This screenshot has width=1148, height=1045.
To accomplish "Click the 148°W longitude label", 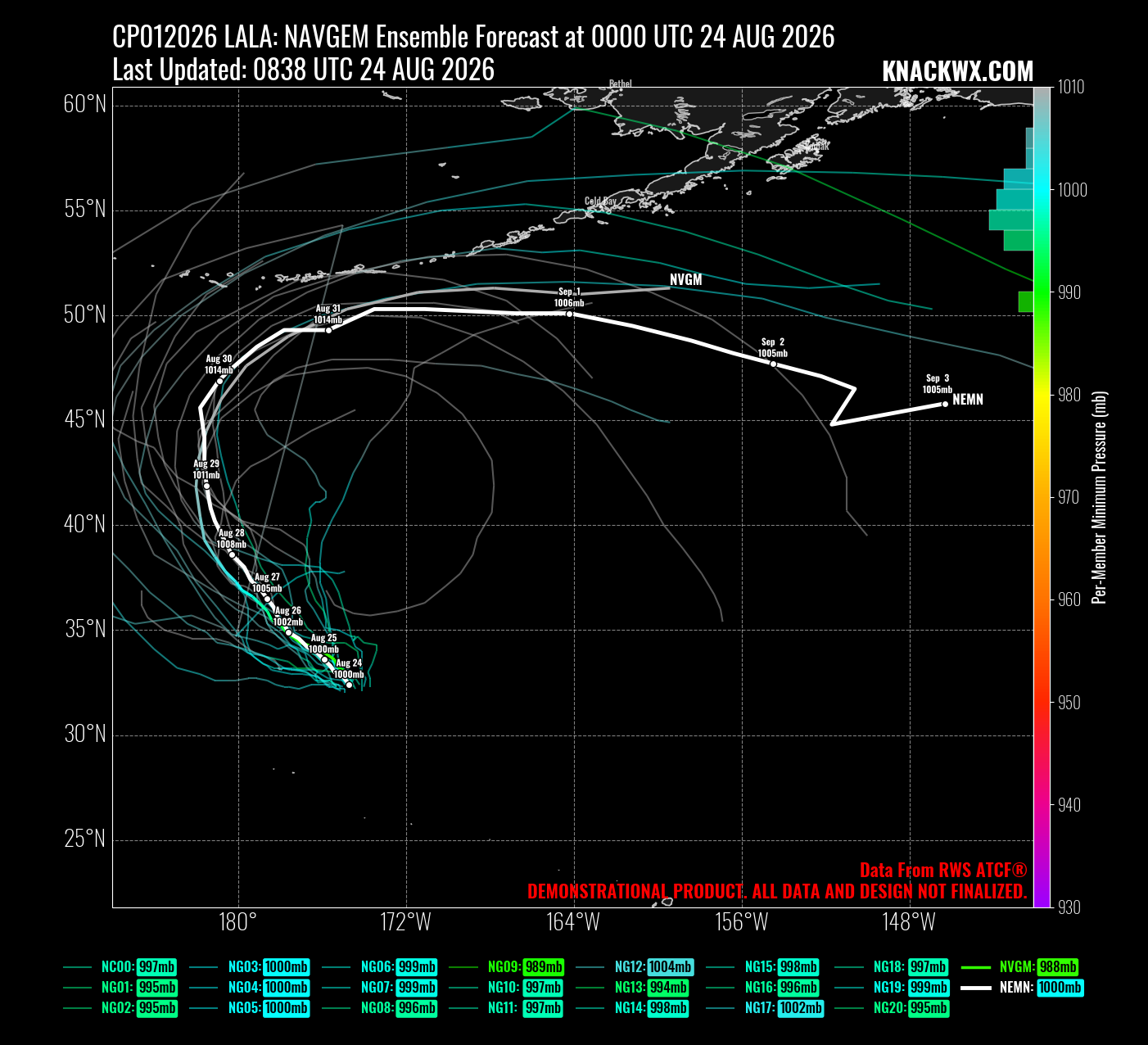I will 910,923.
